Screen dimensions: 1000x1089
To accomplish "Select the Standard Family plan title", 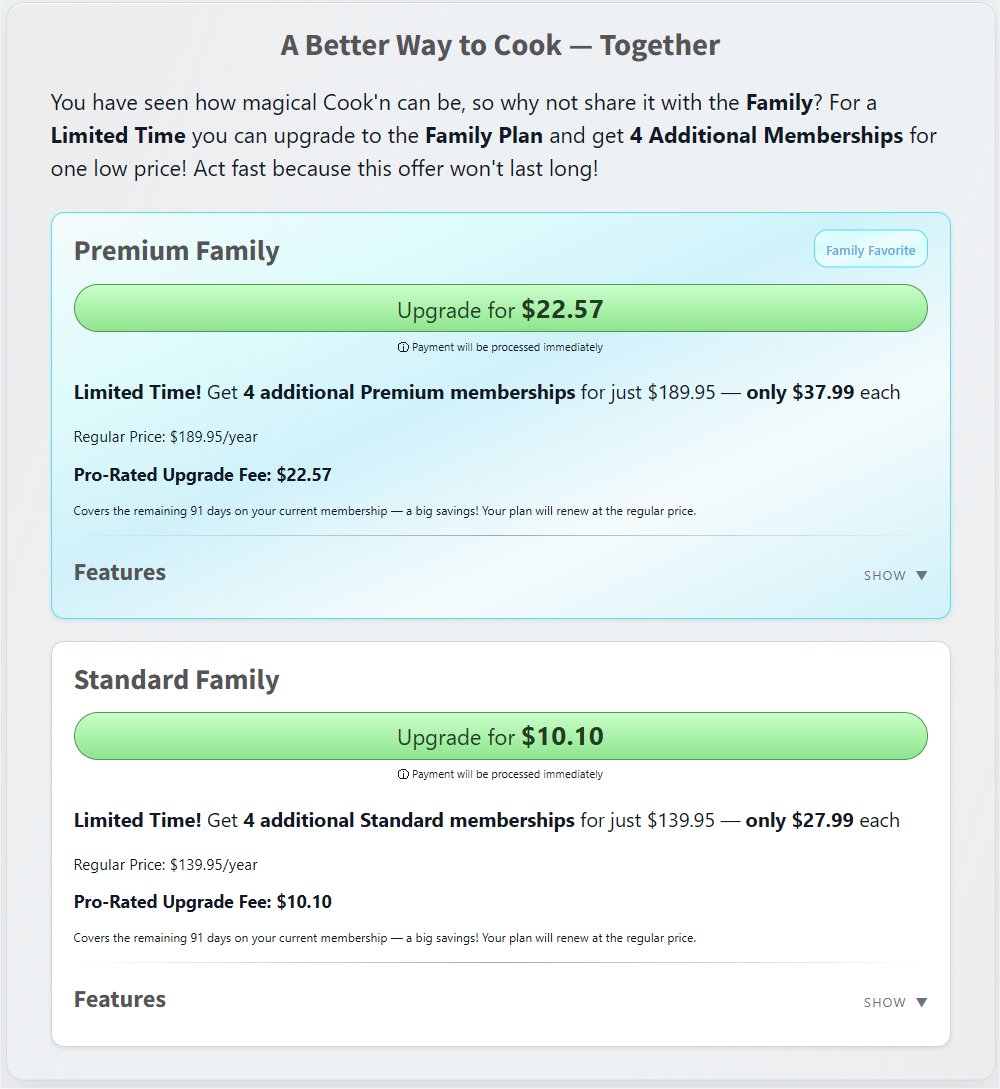I will click(x=177, y=680).
